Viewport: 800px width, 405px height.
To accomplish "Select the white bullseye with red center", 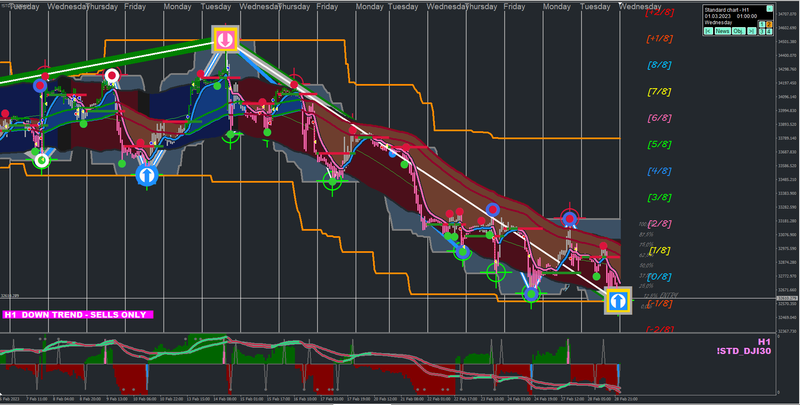I will (112, 76).
